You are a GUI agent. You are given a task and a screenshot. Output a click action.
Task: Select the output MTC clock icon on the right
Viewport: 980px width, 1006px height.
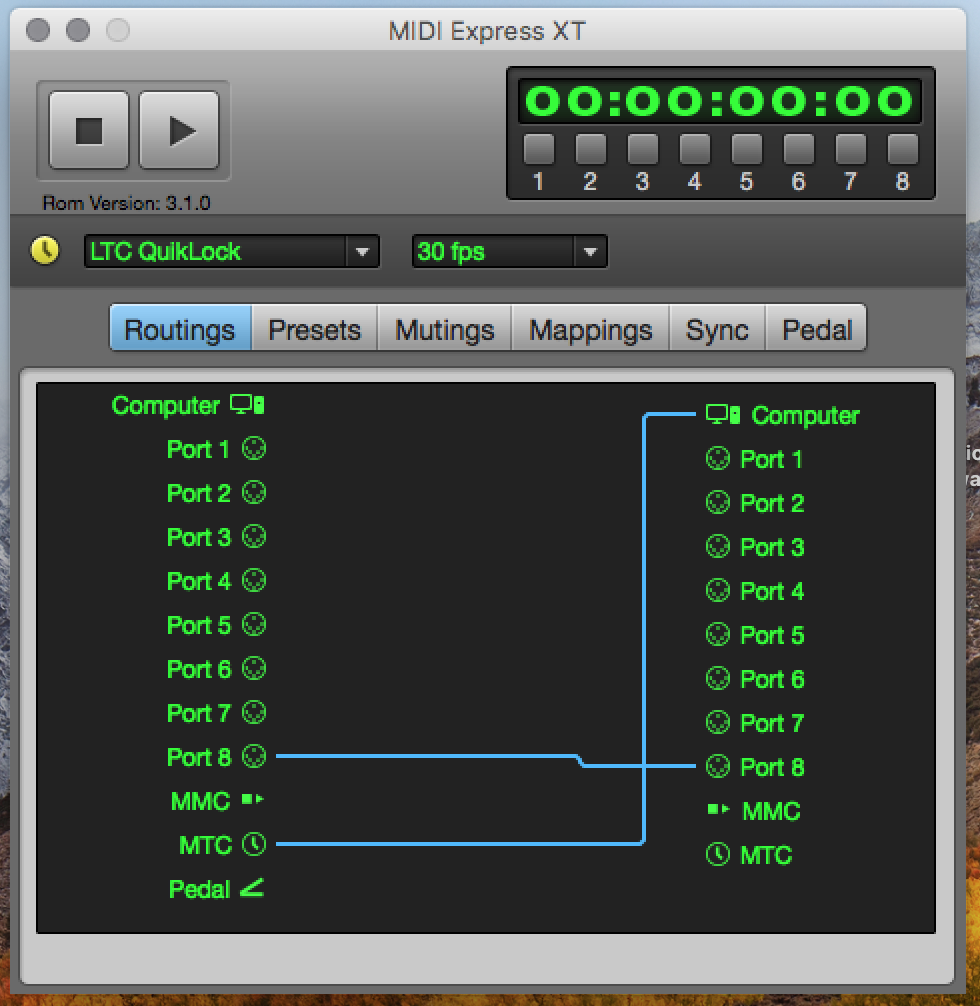[x=718, y=855]
